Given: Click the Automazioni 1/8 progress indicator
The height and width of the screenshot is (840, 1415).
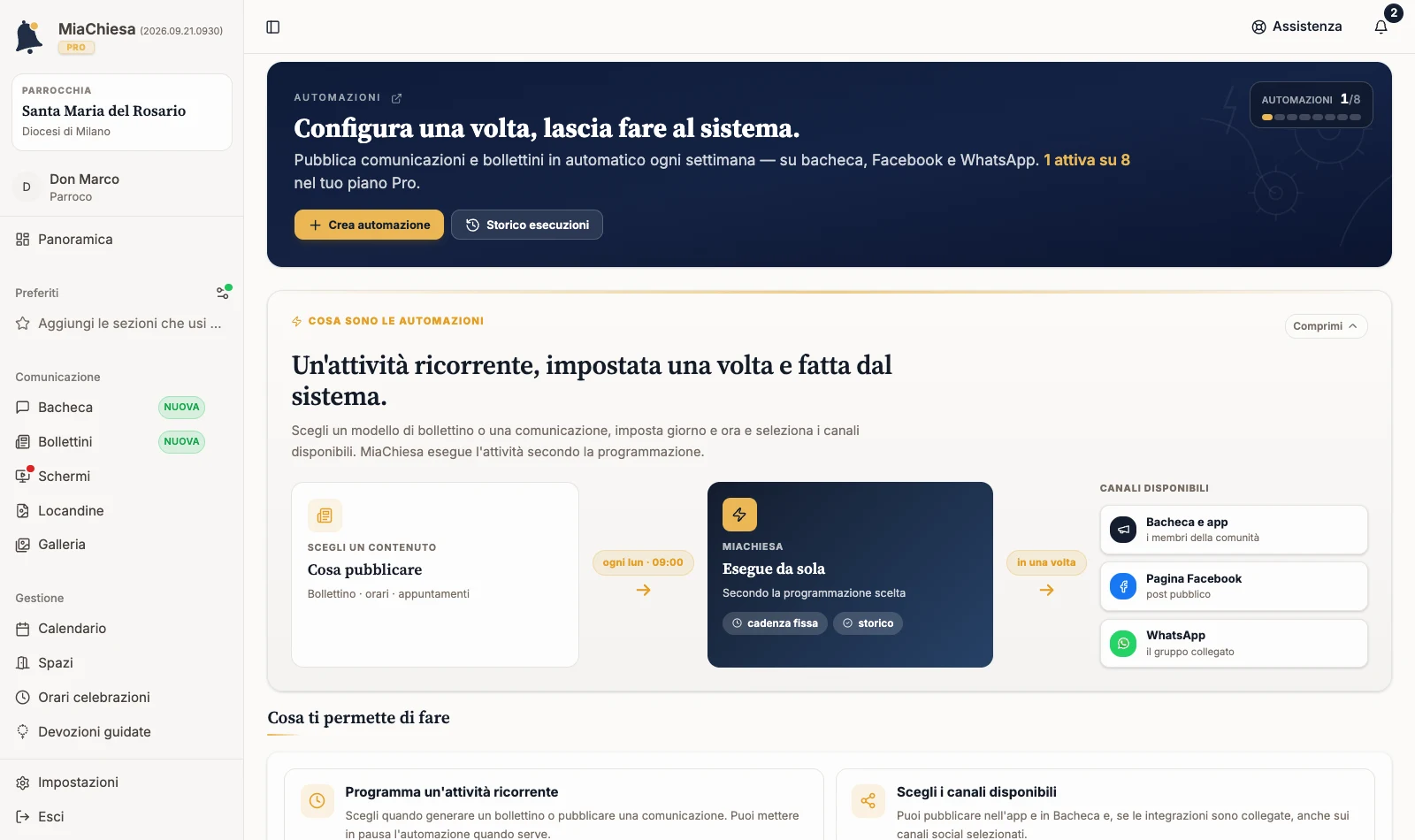Looking at the screenshot, I should (1311, 105).
